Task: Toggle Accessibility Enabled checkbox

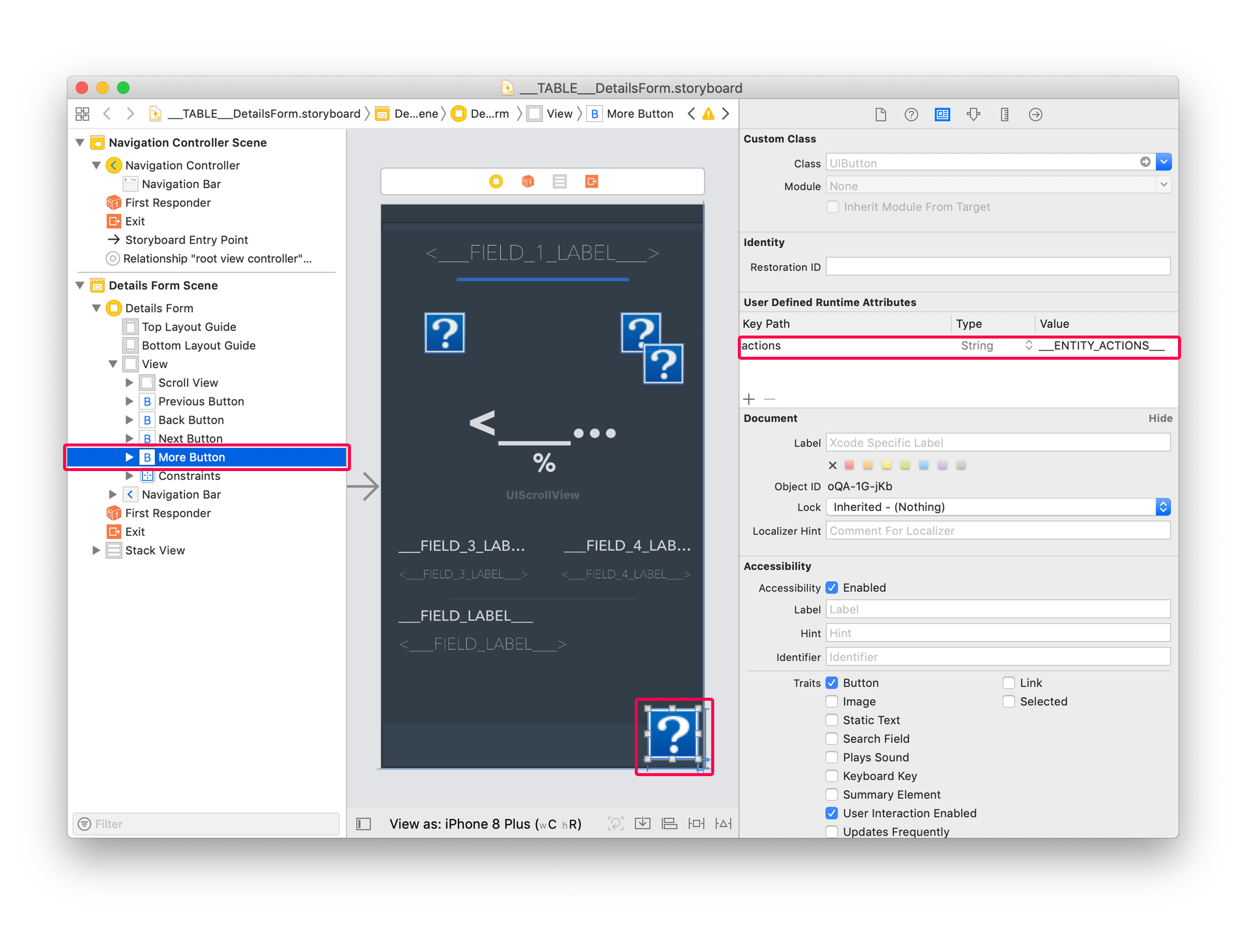Action: tap(831, 588)
